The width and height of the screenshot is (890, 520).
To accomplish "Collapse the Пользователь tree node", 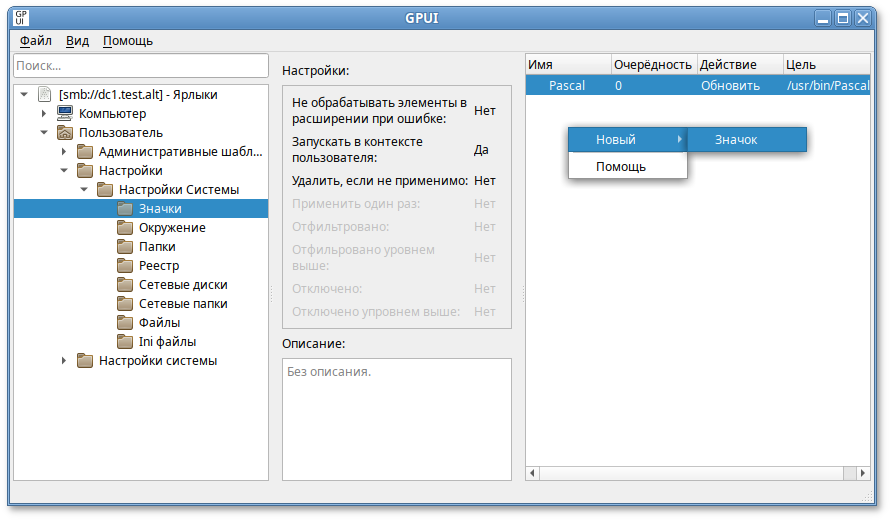I will click(44, 133).
